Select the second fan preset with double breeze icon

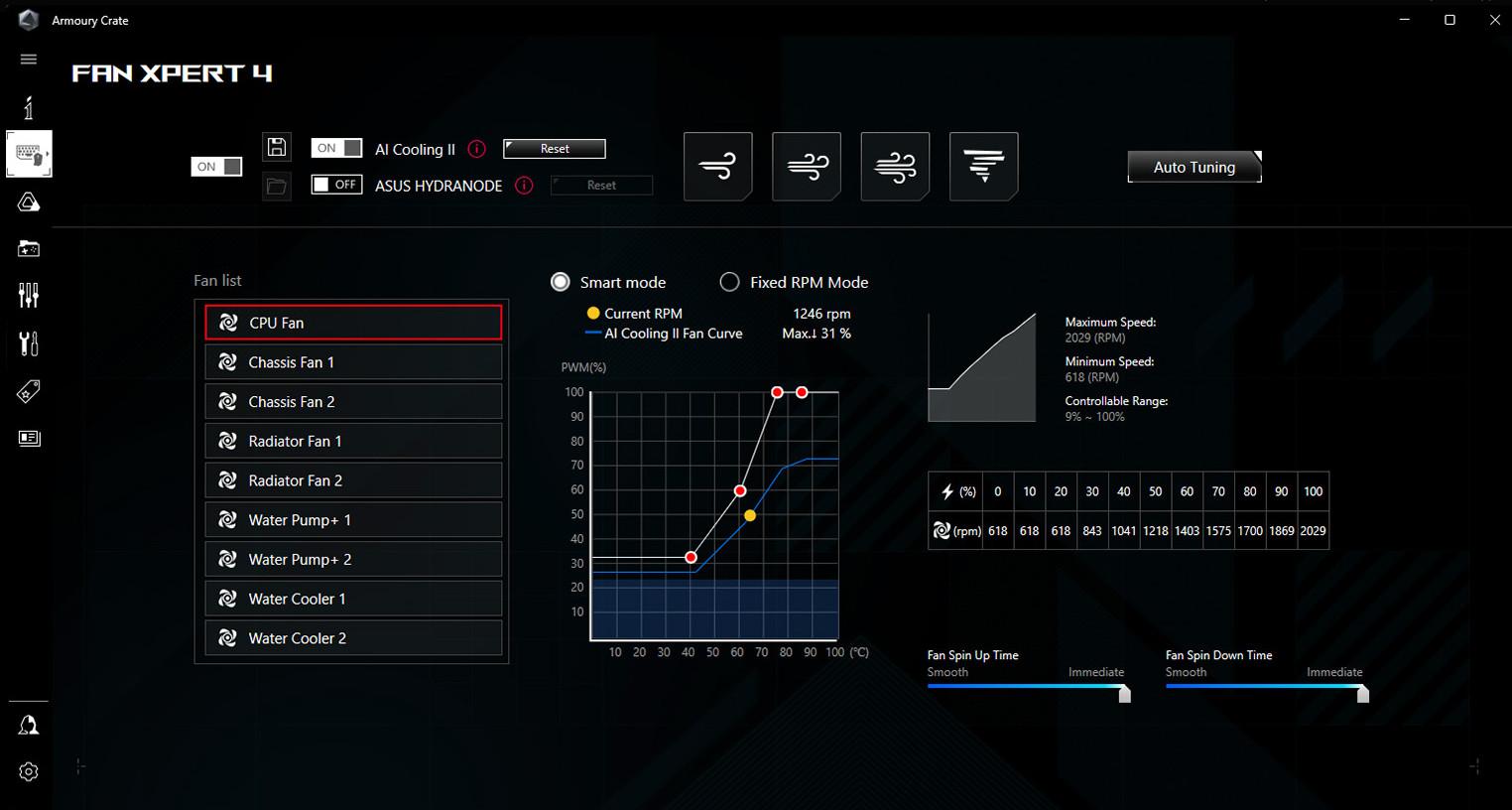pyautogui.click(x=807, y=166)
